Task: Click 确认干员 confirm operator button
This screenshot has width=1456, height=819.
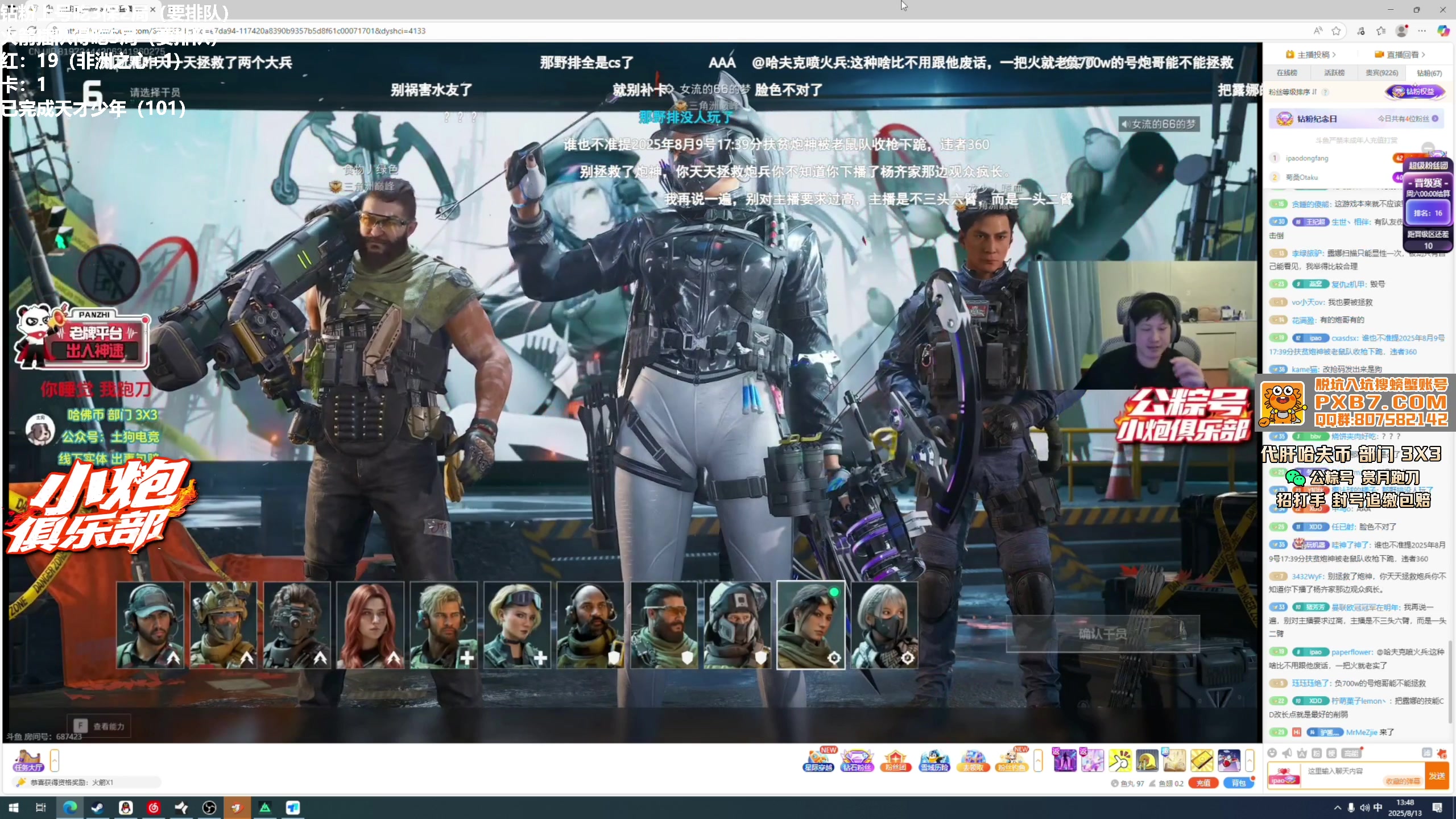Action: tap(1103, 634)
